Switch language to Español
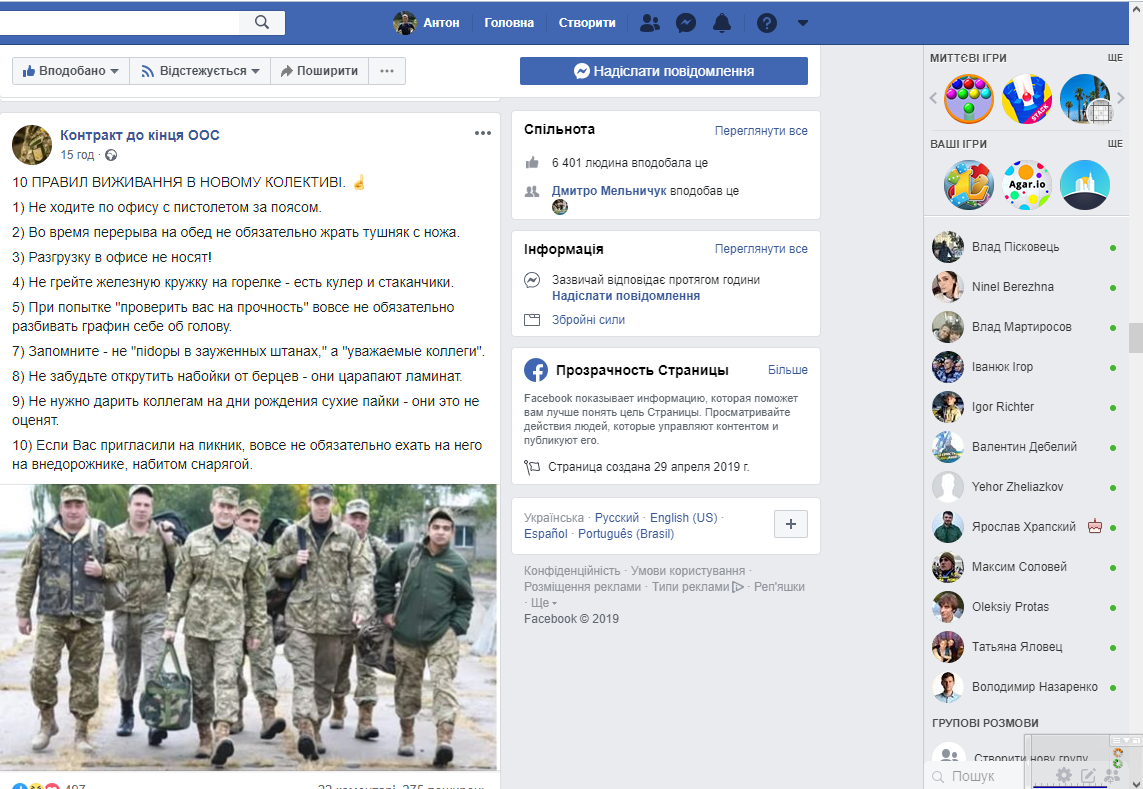Viewport: 1143px width, 789px height. pyautogui.click(x=545, y=533)
